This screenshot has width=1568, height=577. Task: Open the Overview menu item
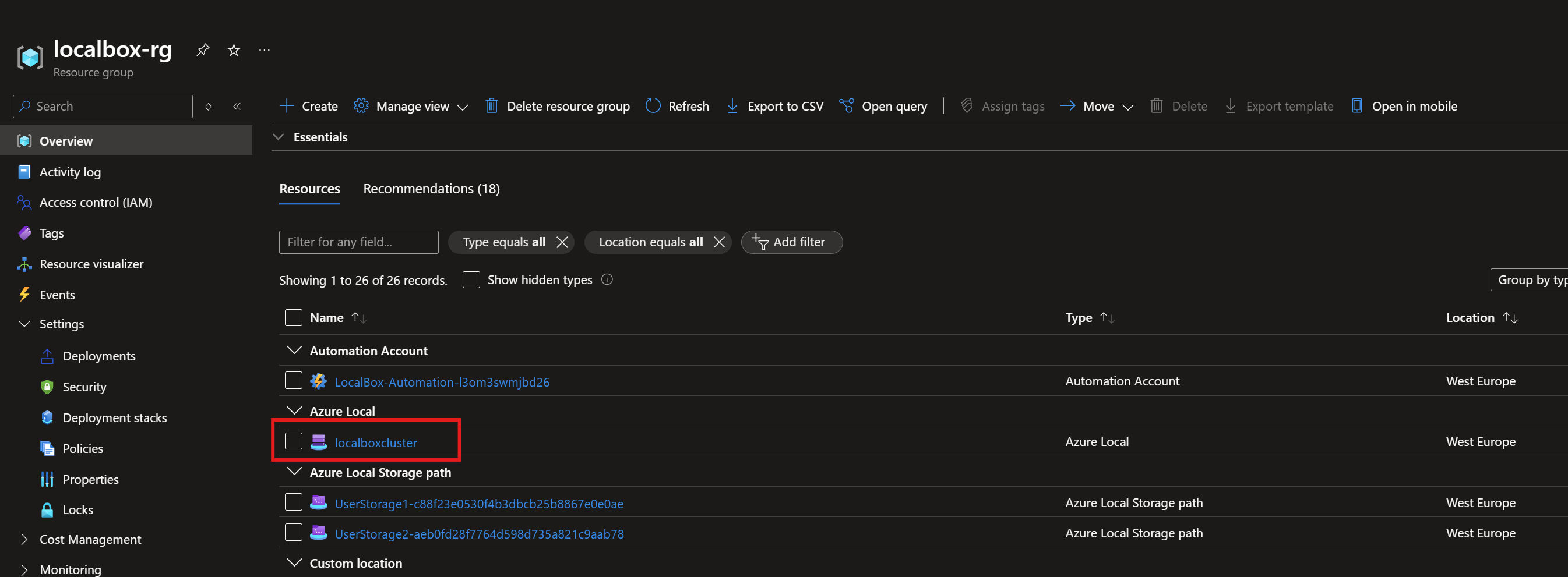126,141
